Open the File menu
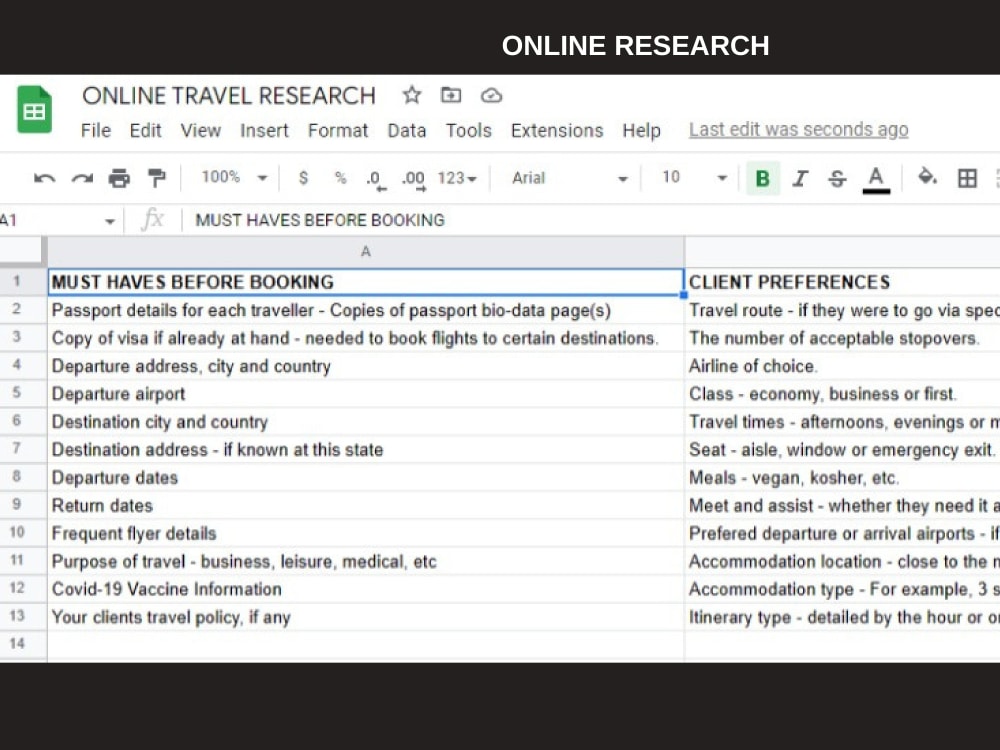Viewport: 1000px width, 750px height. 96,131
